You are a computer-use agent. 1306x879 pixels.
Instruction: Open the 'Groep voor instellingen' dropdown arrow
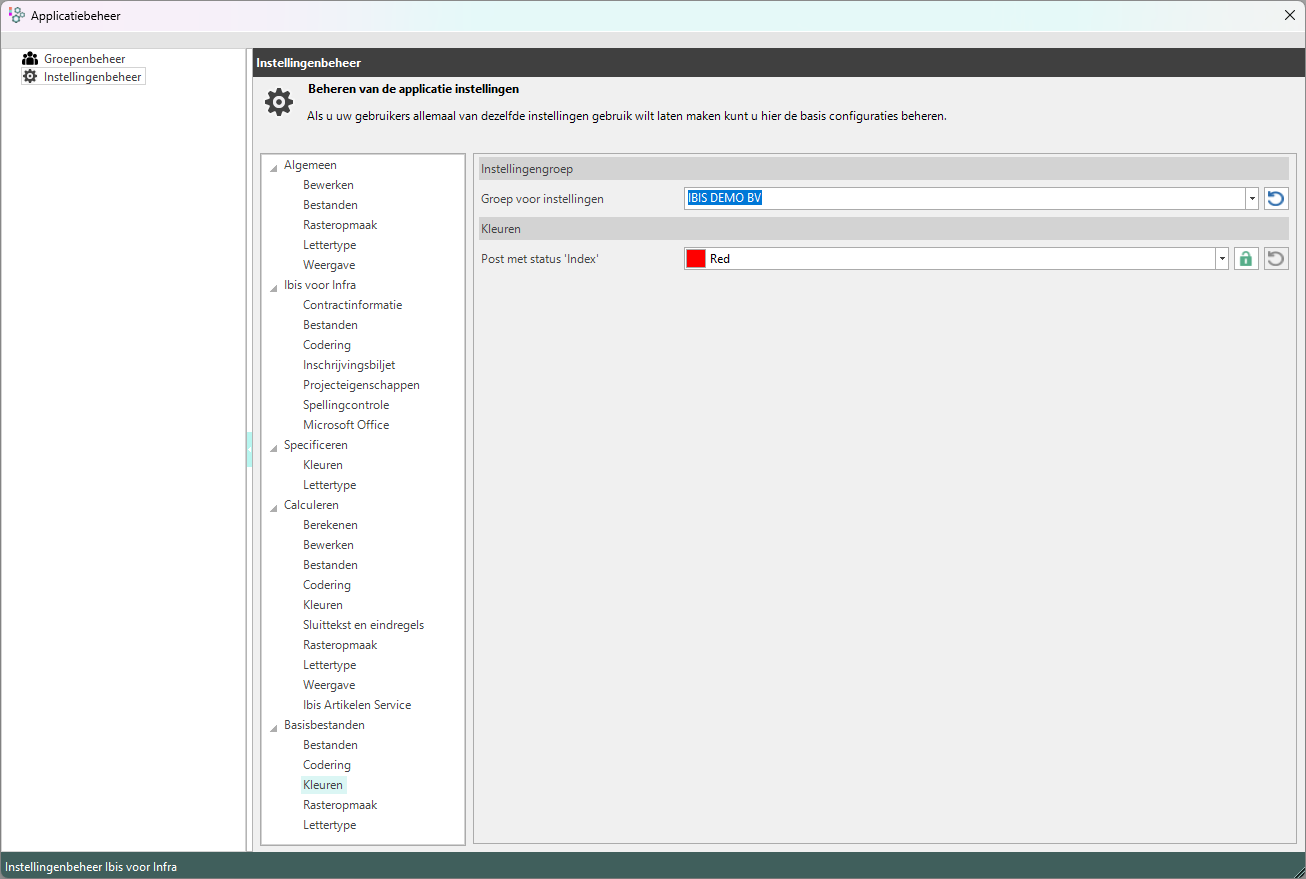pyautogui.click(x=1251, y=199)
